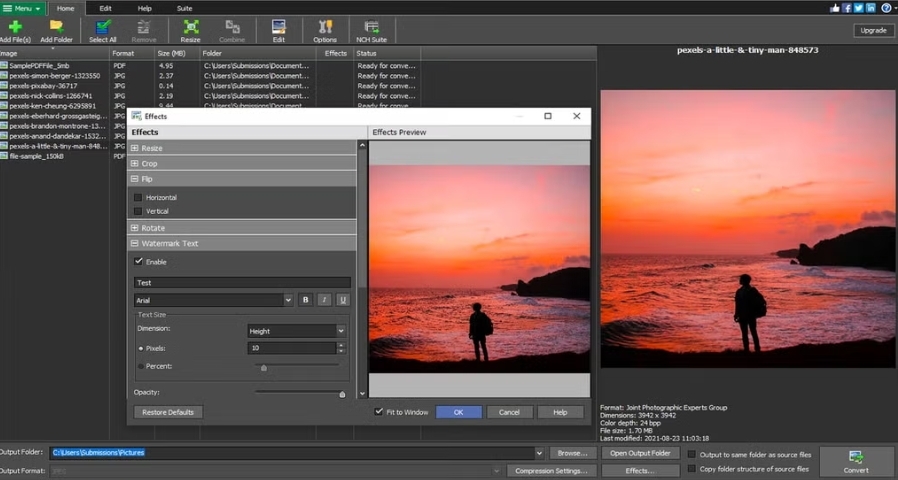Open Compression Settings... button

coord(551,471)
